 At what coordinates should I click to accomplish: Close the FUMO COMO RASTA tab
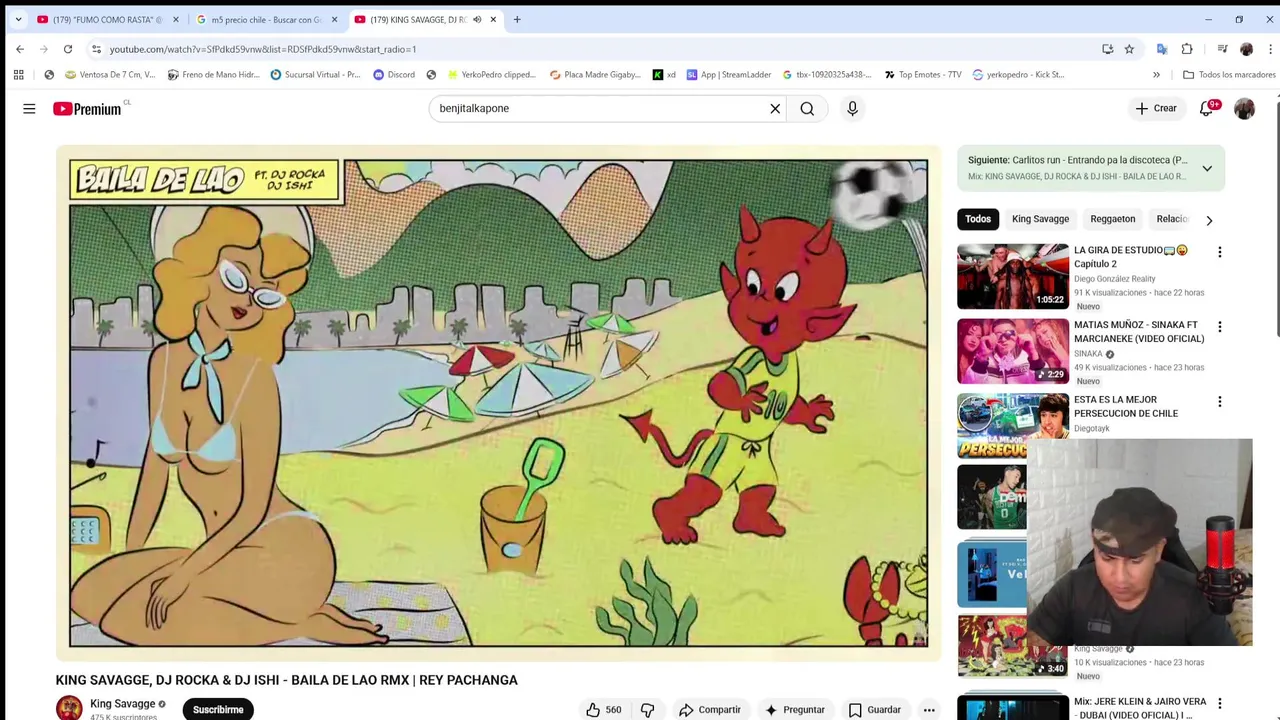coord(175,20)
